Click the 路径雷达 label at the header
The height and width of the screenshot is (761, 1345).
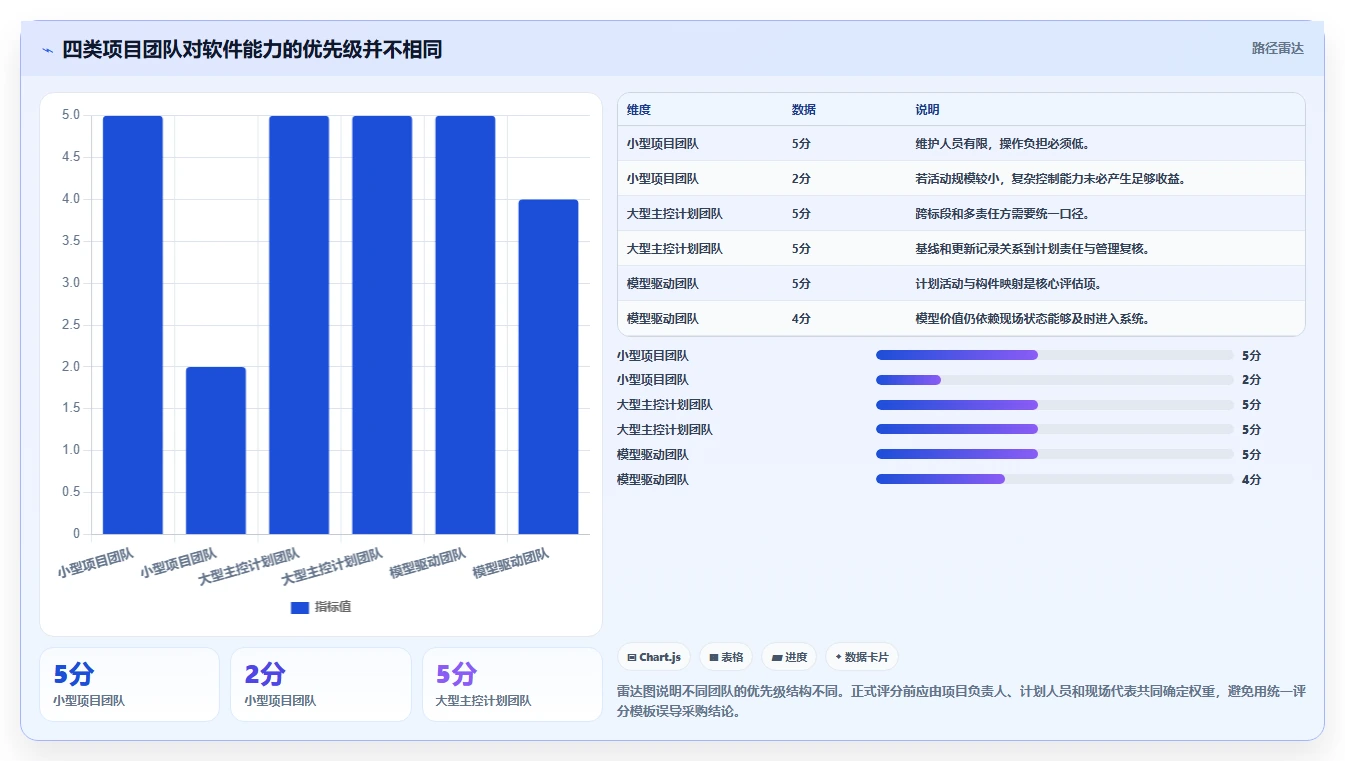click(1278, 48)
